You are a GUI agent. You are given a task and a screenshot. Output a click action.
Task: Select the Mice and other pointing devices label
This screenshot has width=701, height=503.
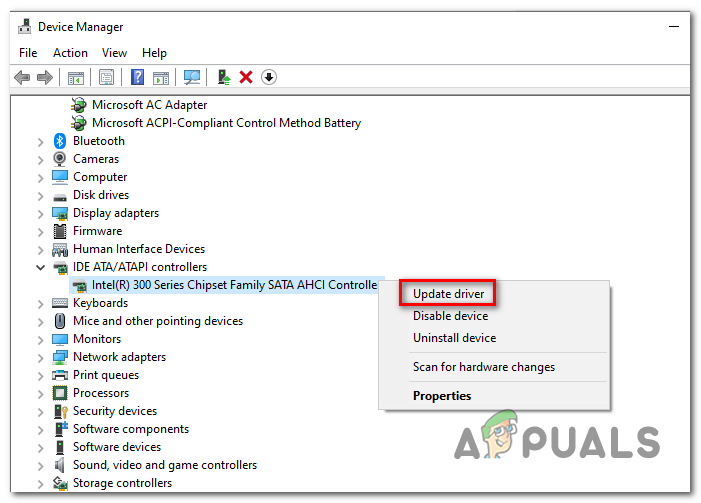pos(158,321)
